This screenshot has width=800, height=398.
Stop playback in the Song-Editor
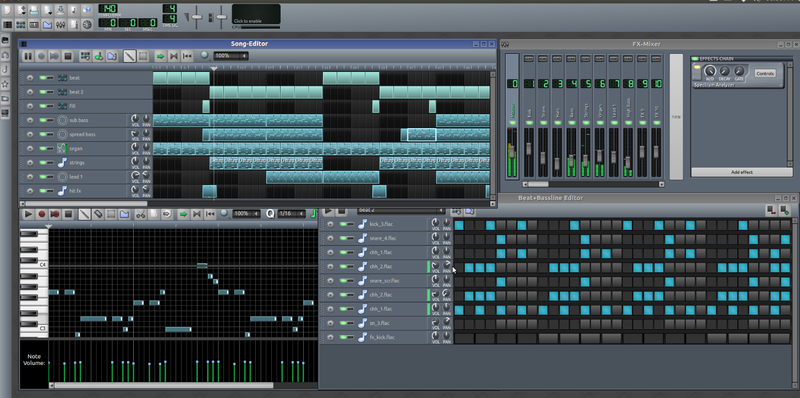click(x=67, y=56)
